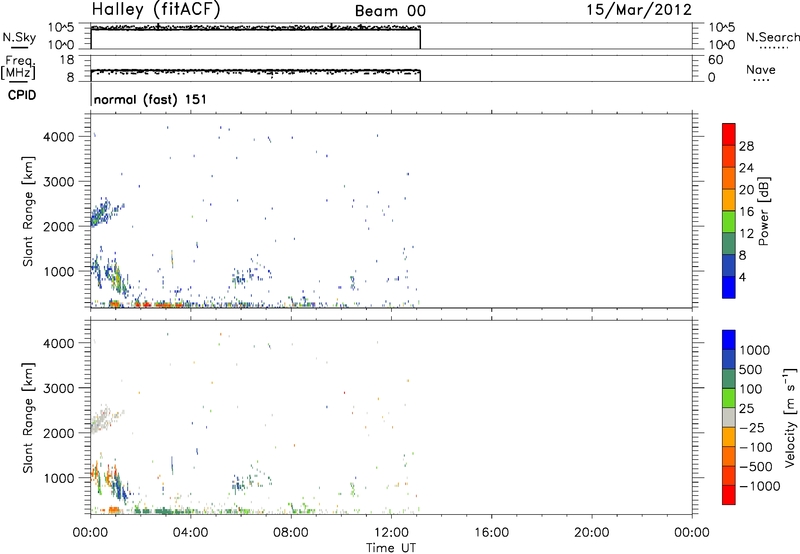The image size is (800, 554).
Task: Click the 'CPID' row label
Action: pos(22,95)
